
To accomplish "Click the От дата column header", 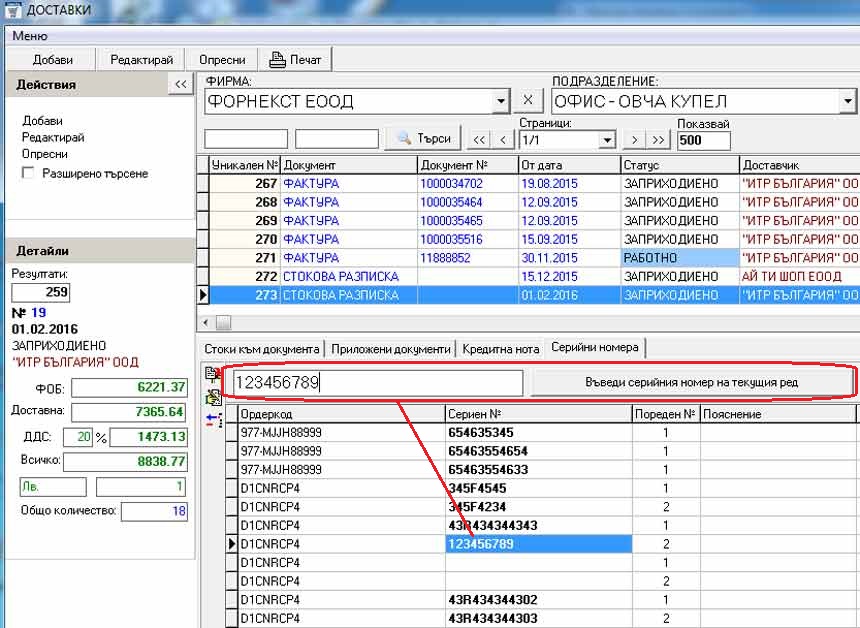I will (x=569, y=165).
